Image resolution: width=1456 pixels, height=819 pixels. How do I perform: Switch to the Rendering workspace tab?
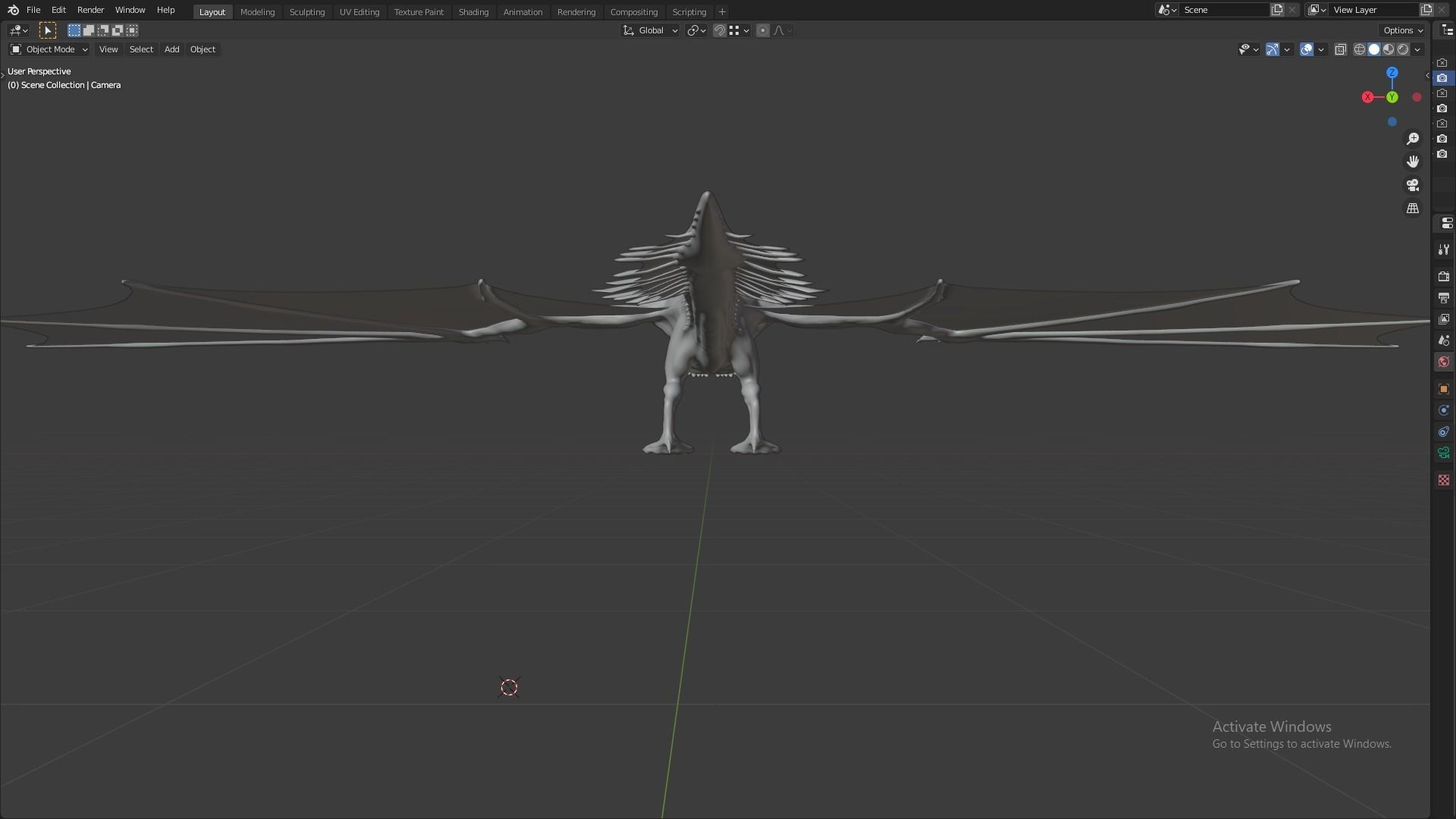[576, 11]
